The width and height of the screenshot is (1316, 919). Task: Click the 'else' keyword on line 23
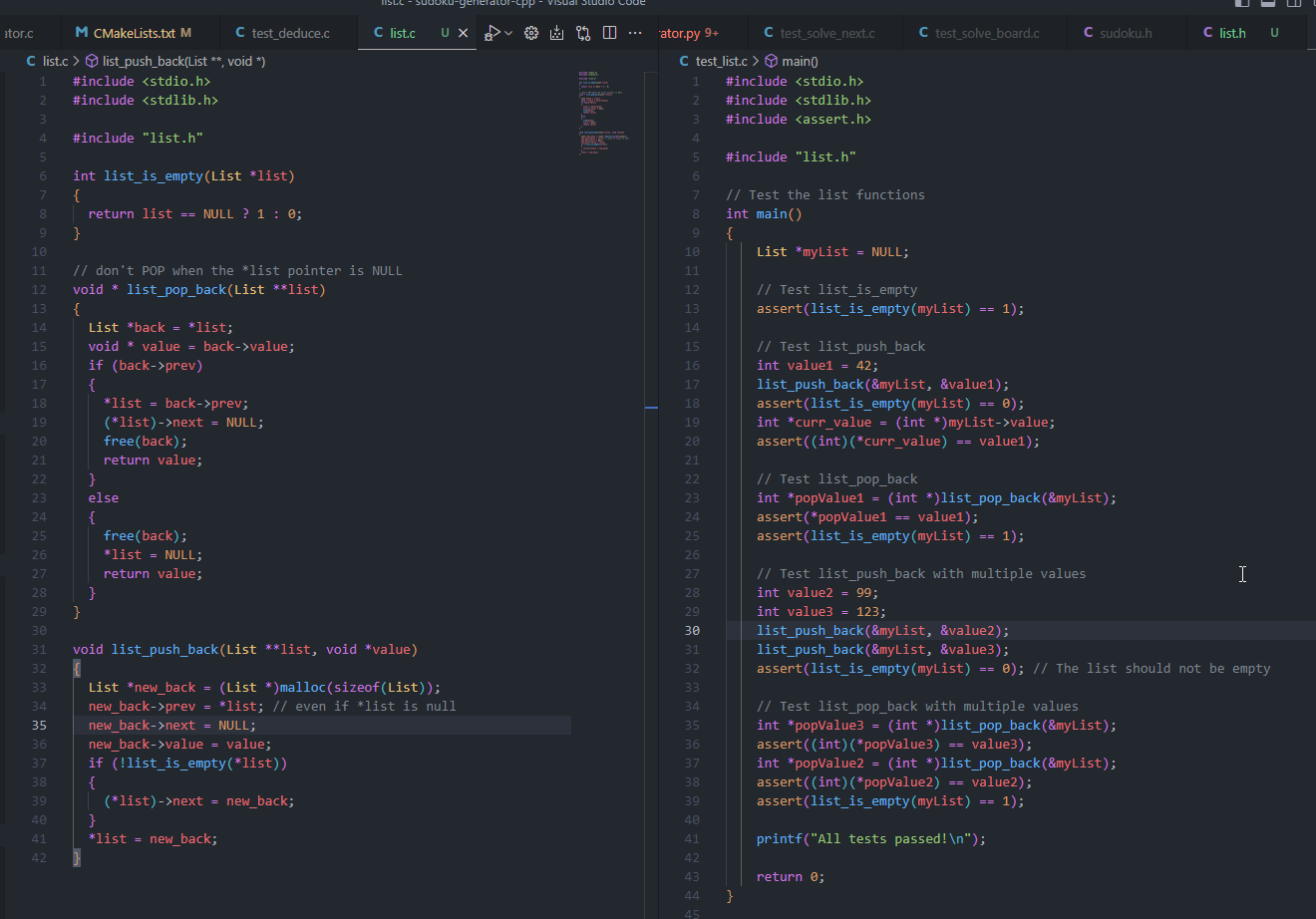click(104, 497)
